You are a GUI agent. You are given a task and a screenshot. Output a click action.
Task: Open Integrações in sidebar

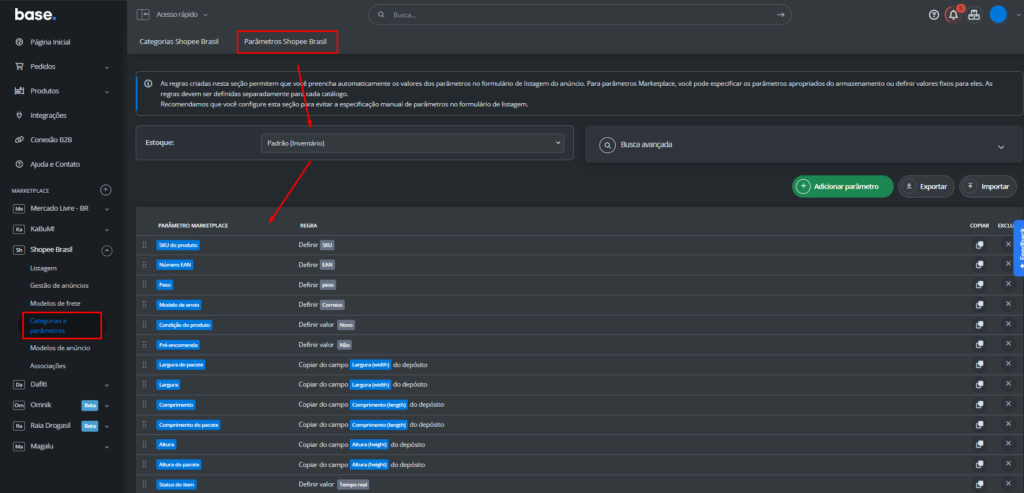pyautogui.click(x=48, y=116)
